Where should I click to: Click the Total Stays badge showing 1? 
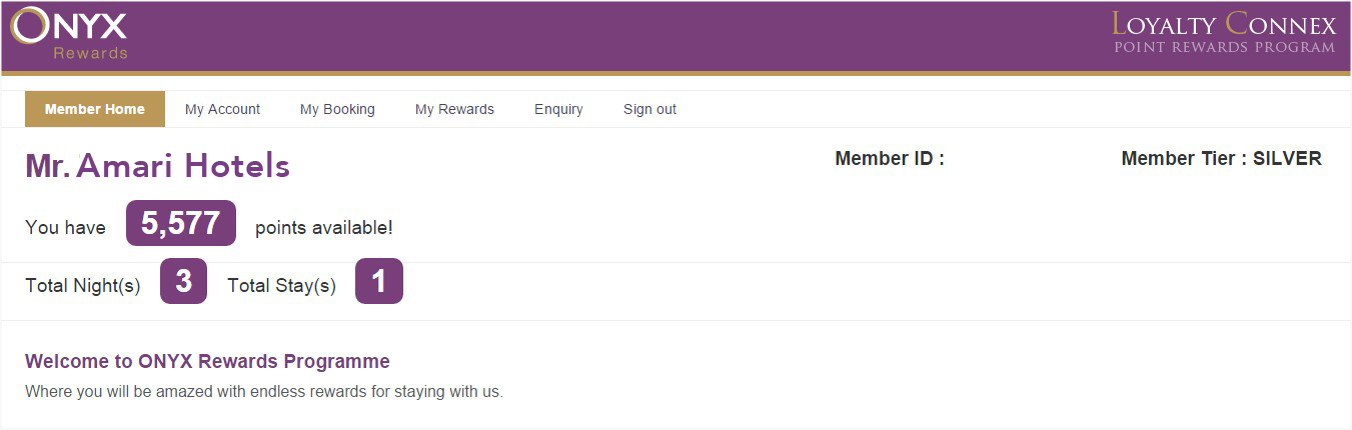click(x=379, y=282)
